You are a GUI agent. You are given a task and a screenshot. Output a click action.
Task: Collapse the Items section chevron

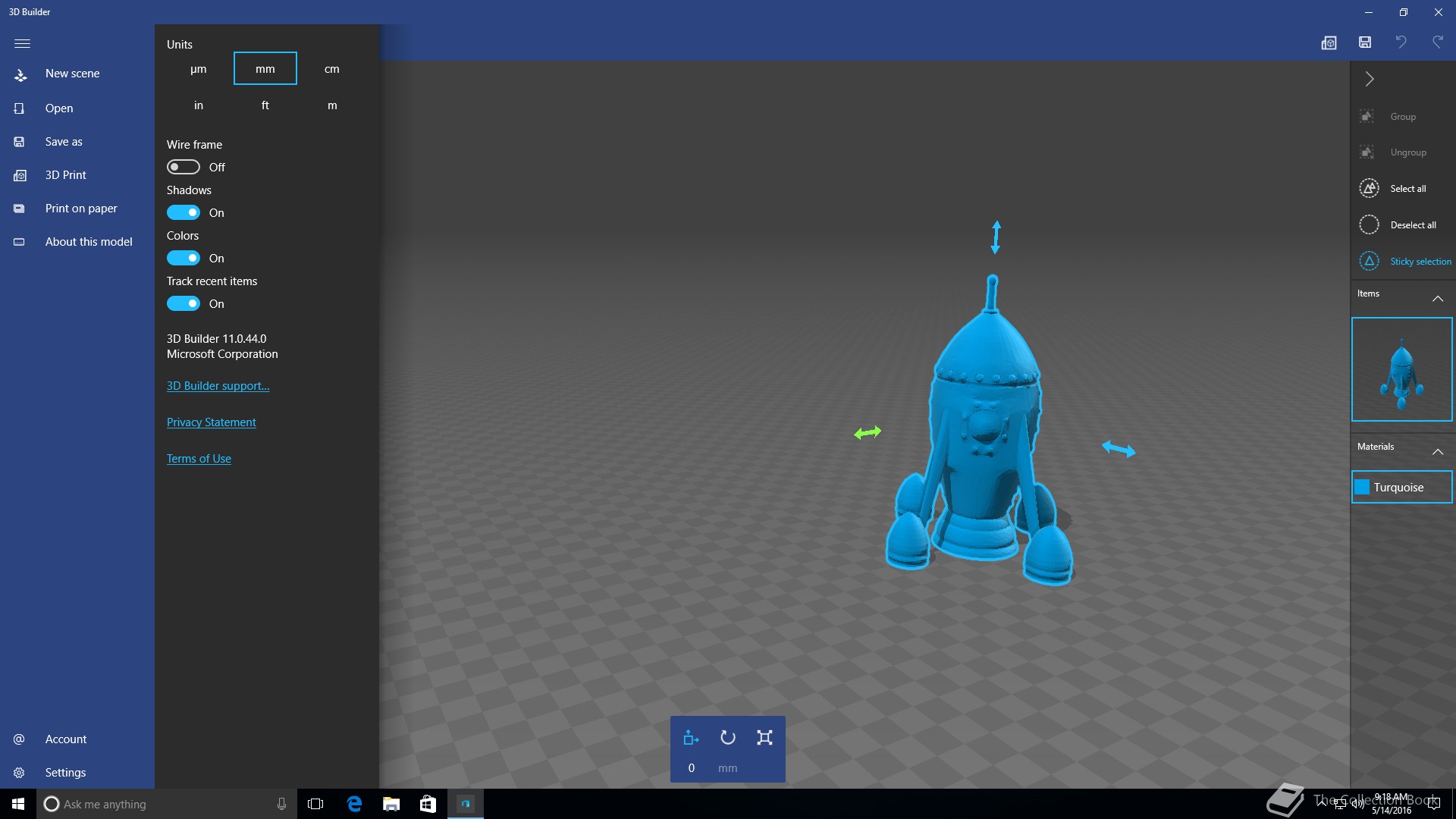1437,299
